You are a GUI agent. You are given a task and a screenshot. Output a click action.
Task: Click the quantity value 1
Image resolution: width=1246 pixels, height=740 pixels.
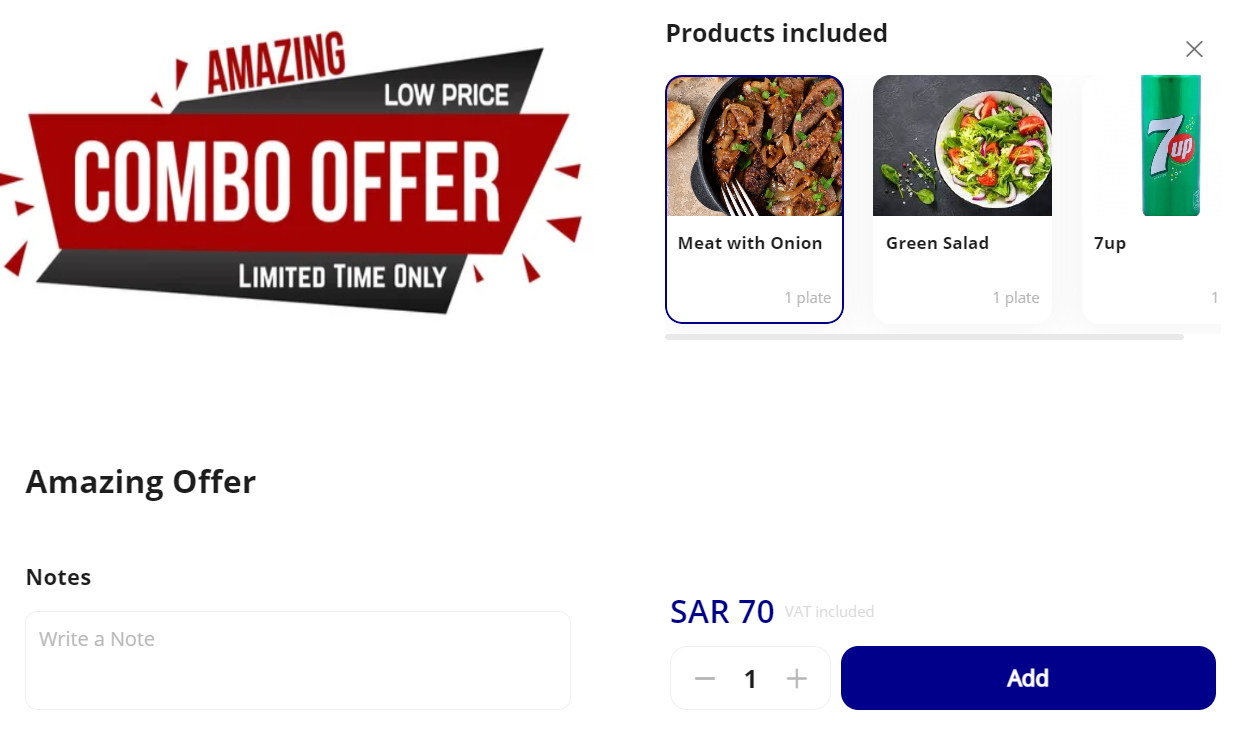[751, 680]
